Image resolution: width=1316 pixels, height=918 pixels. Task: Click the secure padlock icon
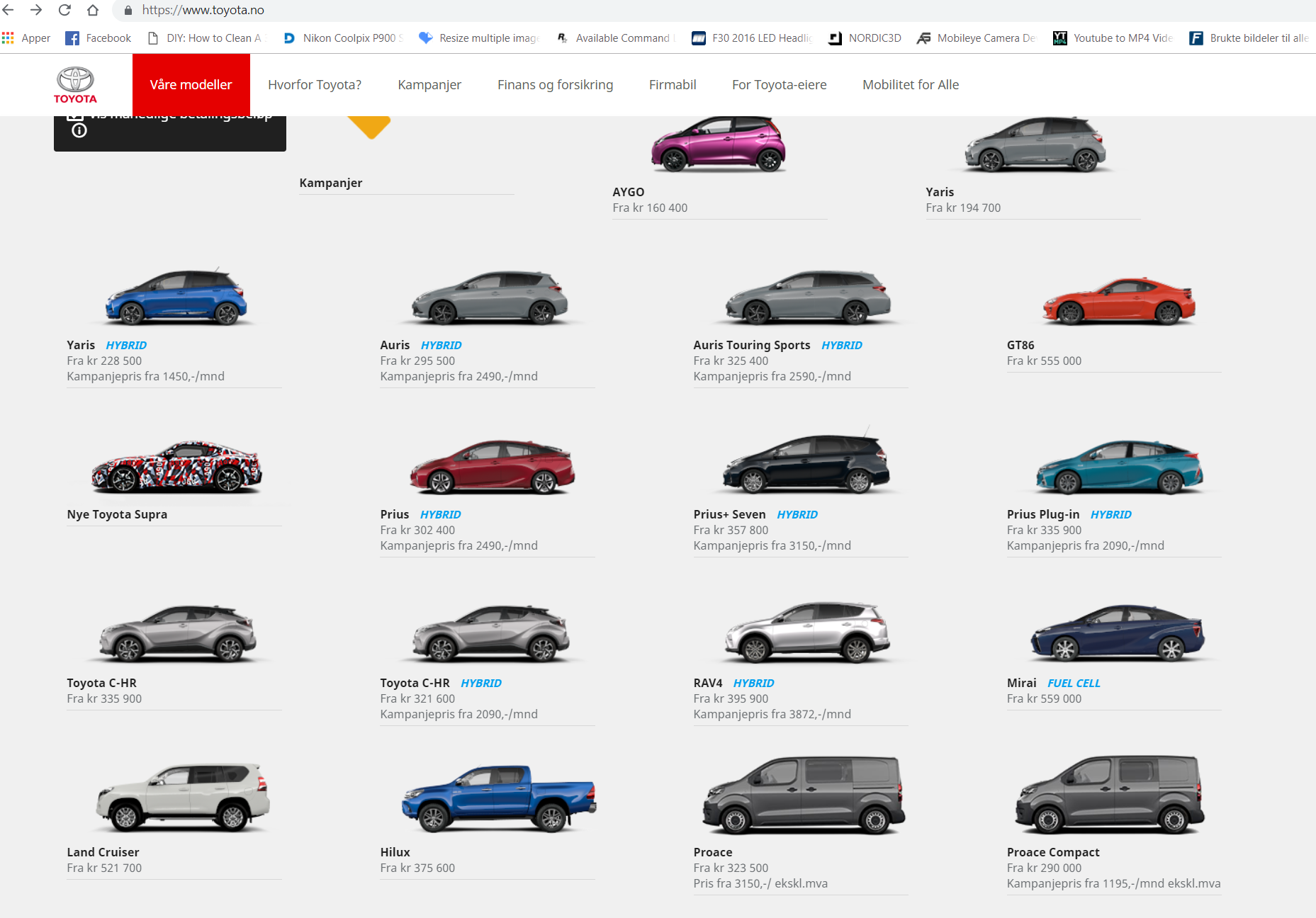(128, 11)
